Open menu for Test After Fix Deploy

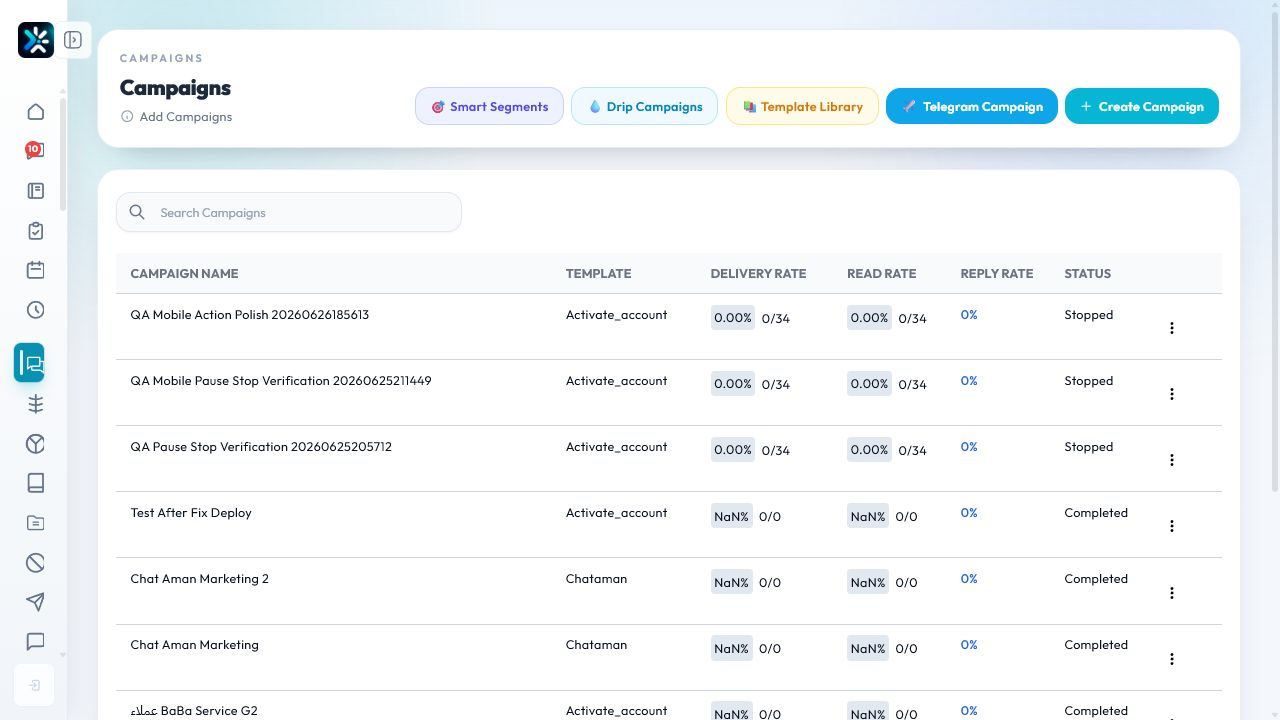tap(1172, 526)
